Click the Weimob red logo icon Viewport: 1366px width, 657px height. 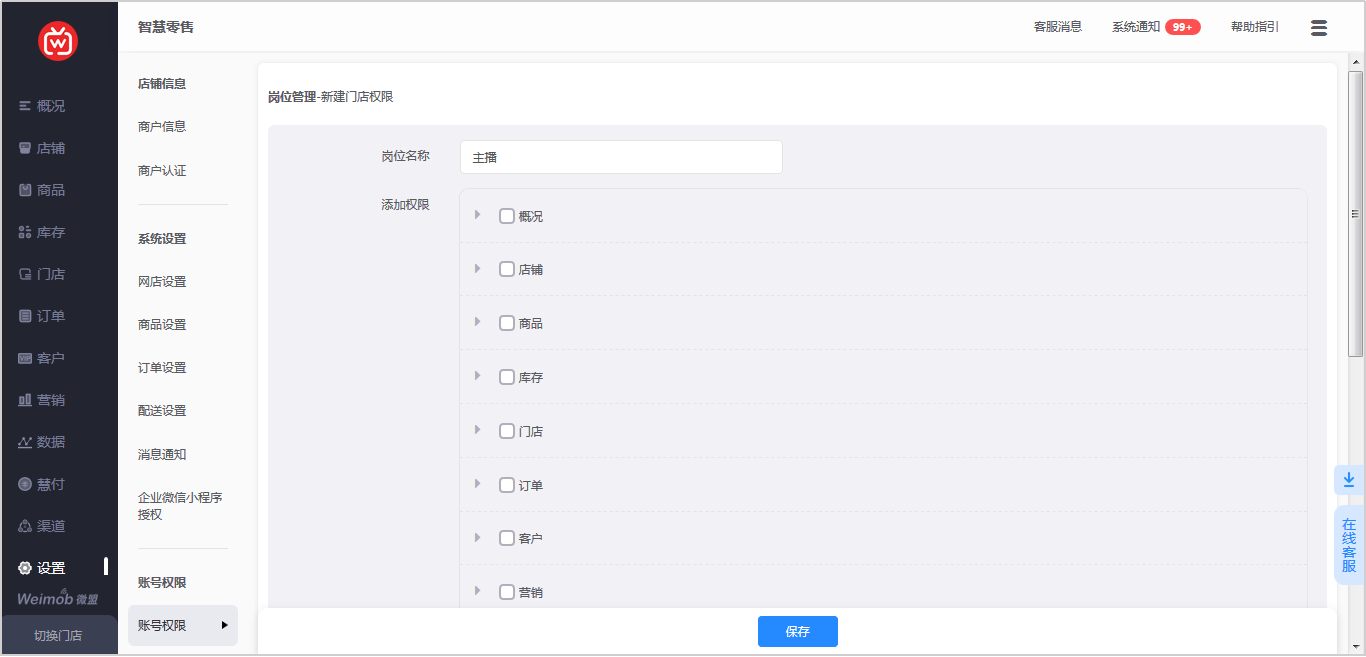[x=58, y=41]
